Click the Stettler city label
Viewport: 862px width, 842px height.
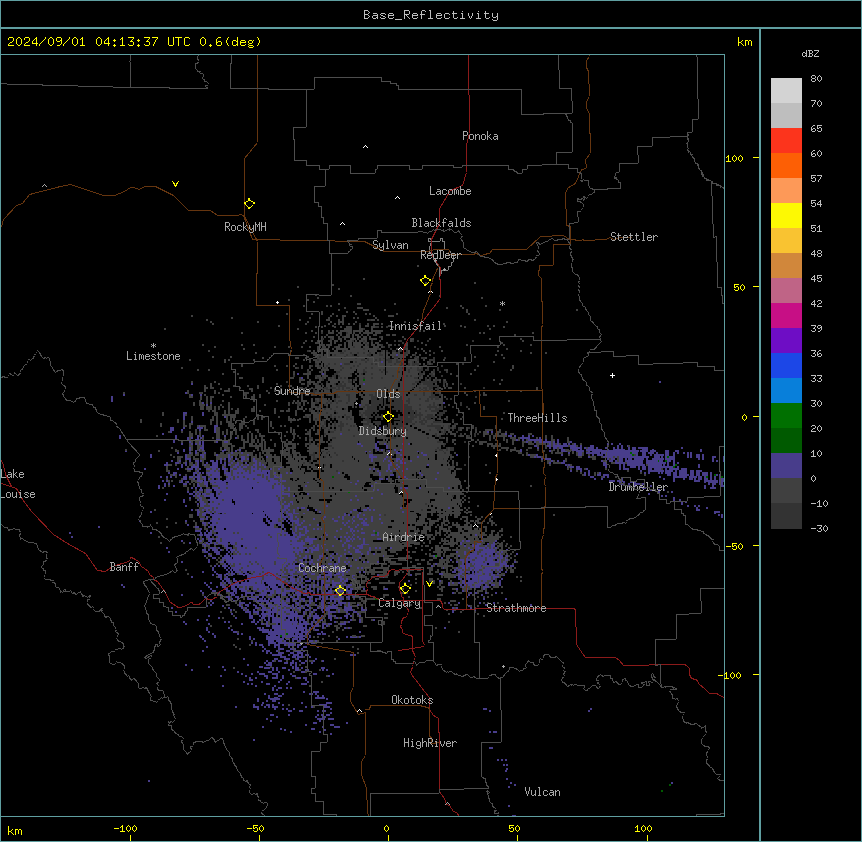tap(634, 237)
